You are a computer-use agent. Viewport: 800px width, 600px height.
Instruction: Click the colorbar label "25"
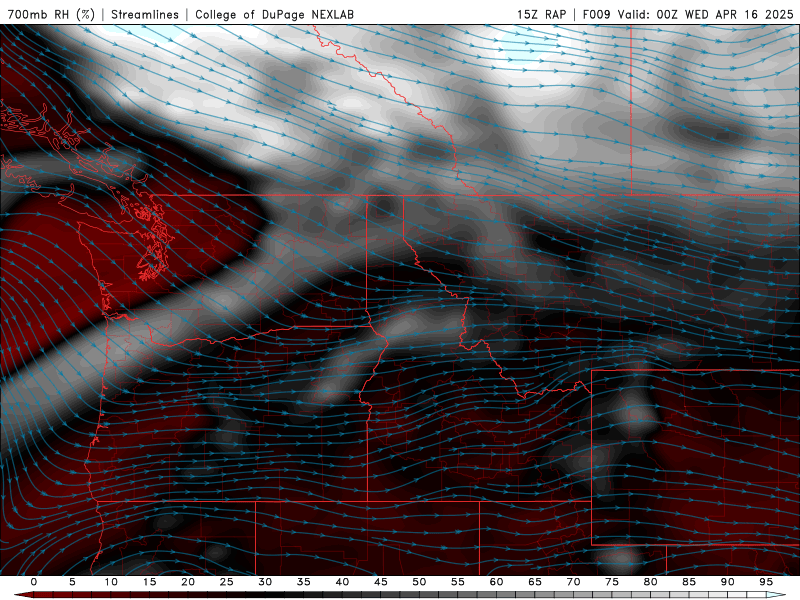[x=227, y=582]
